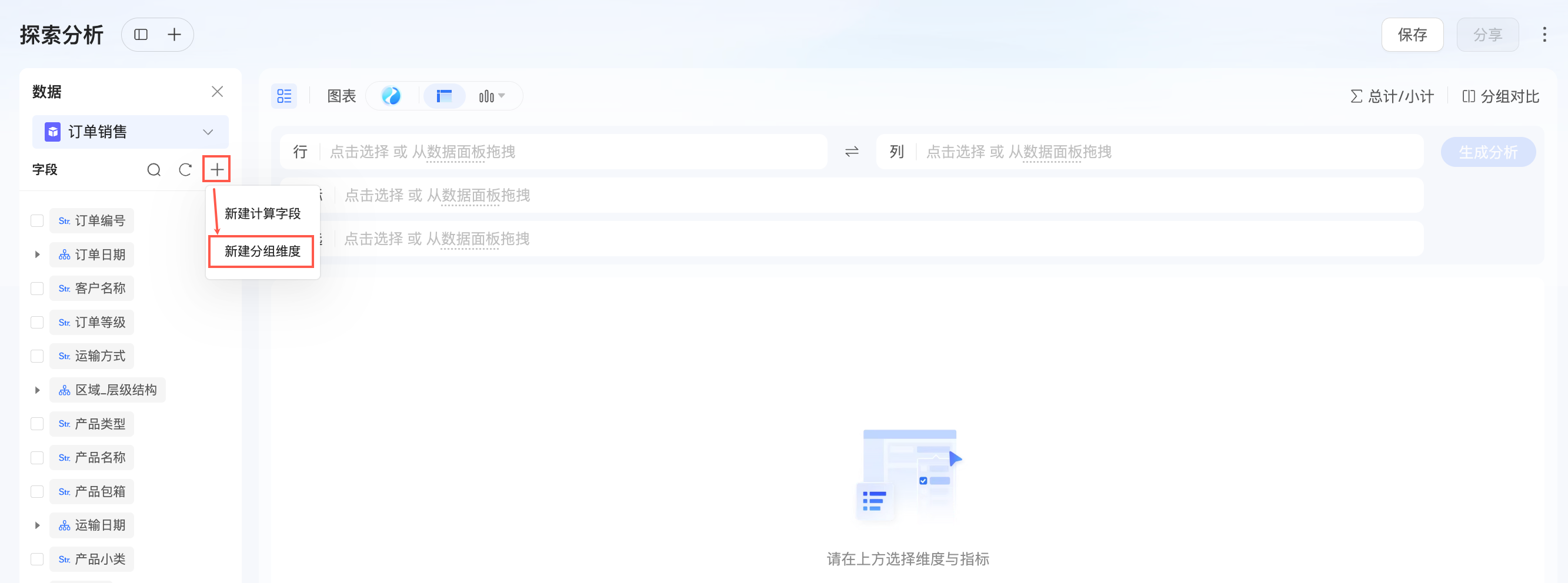
Task: Click the Str type icon of 客户名称
Action: coord(65,289)
